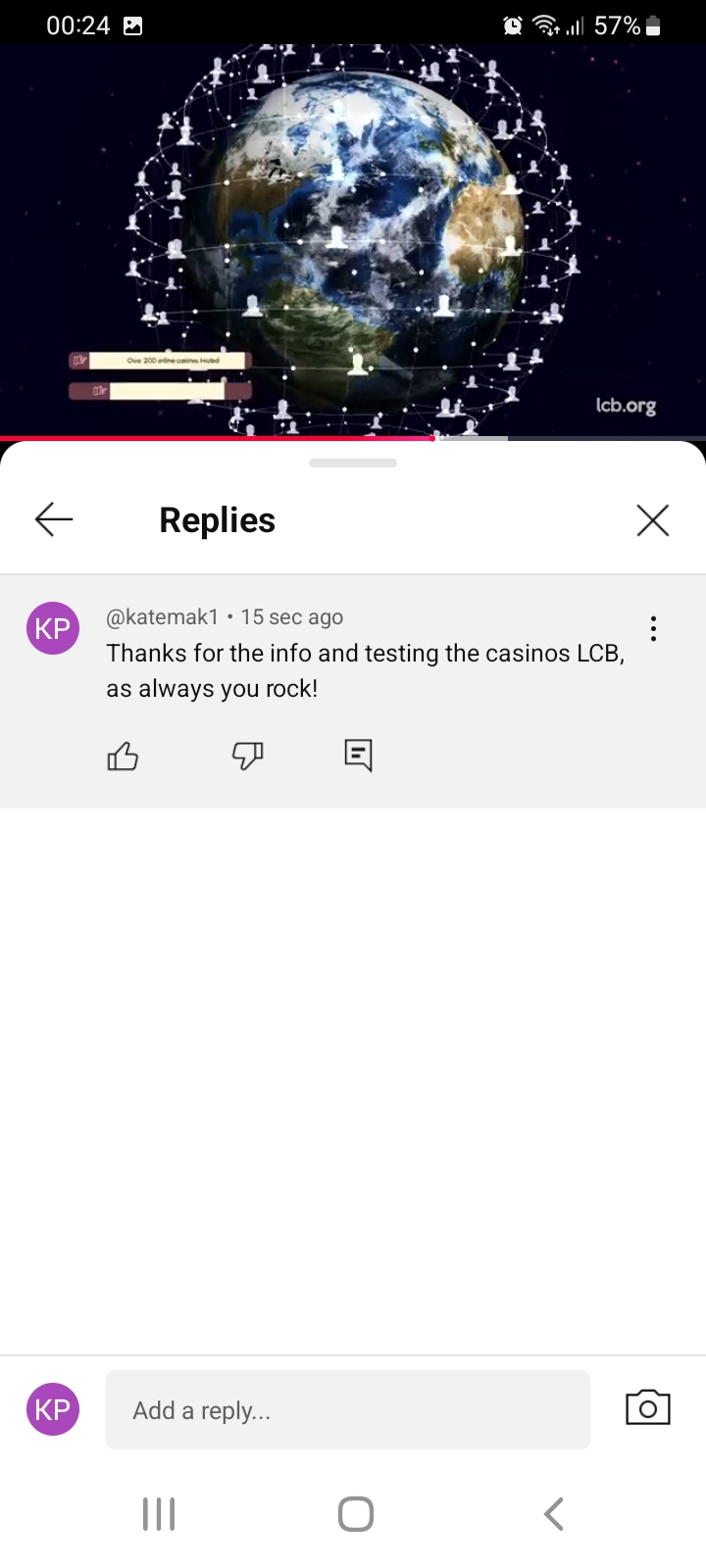
Task: Close the Replies panel
Action: (653, 520)
